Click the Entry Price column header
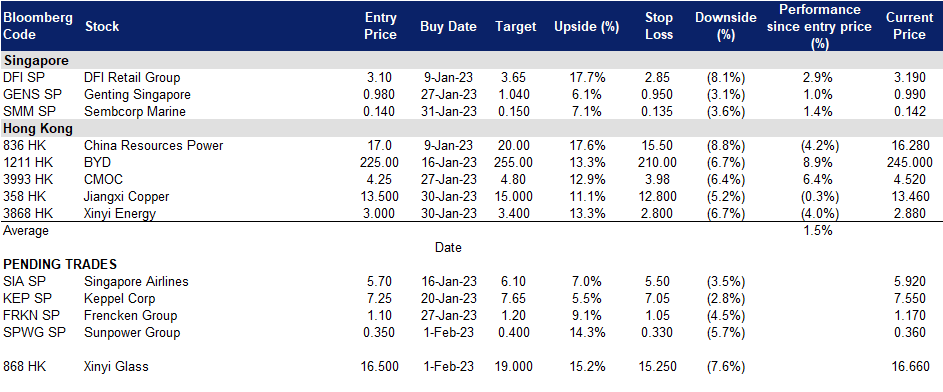The height and width of the screenshot is (392, 943). [381, 26]
